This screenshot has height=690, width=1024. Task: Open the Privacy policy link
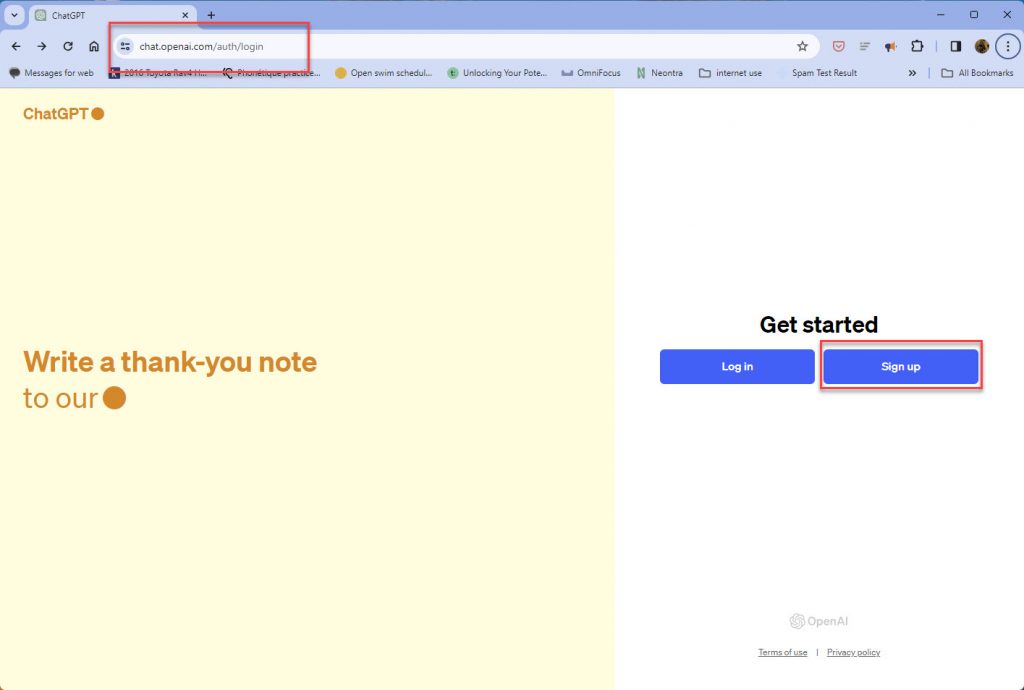853,652
